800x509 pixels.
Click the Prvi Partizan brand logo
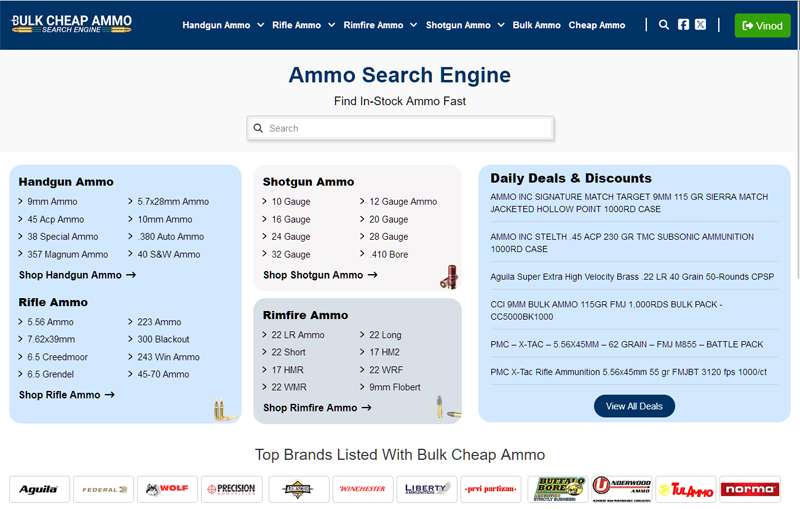click(491, 489)
